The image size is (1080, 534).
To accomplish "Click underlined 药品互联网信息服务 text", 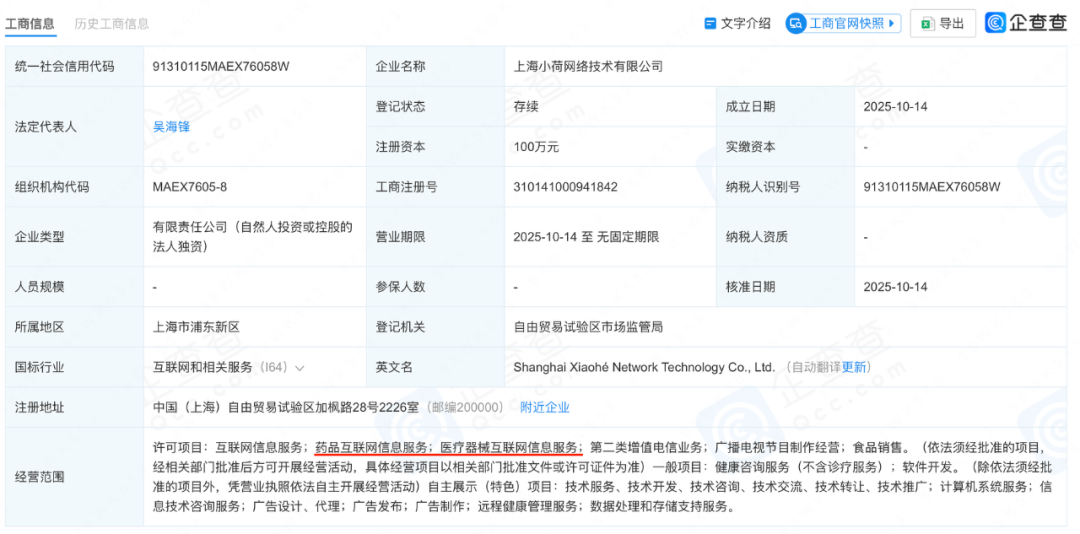I will coord(371,447).
